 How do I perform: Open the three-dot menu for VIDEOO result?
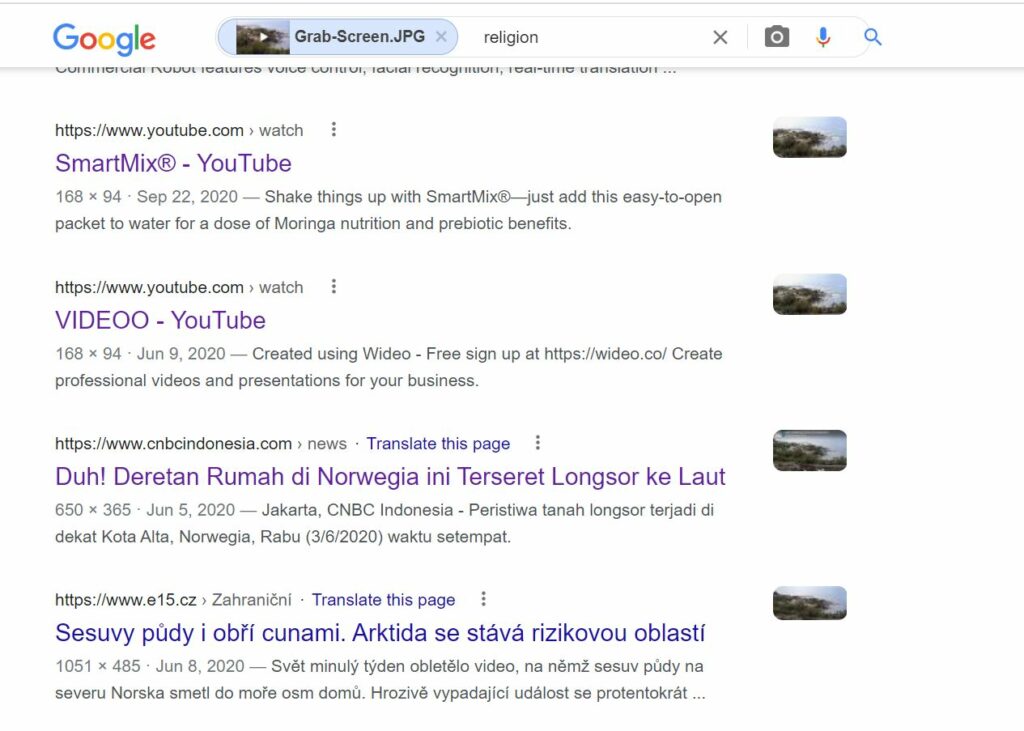[x=334, y=286]
